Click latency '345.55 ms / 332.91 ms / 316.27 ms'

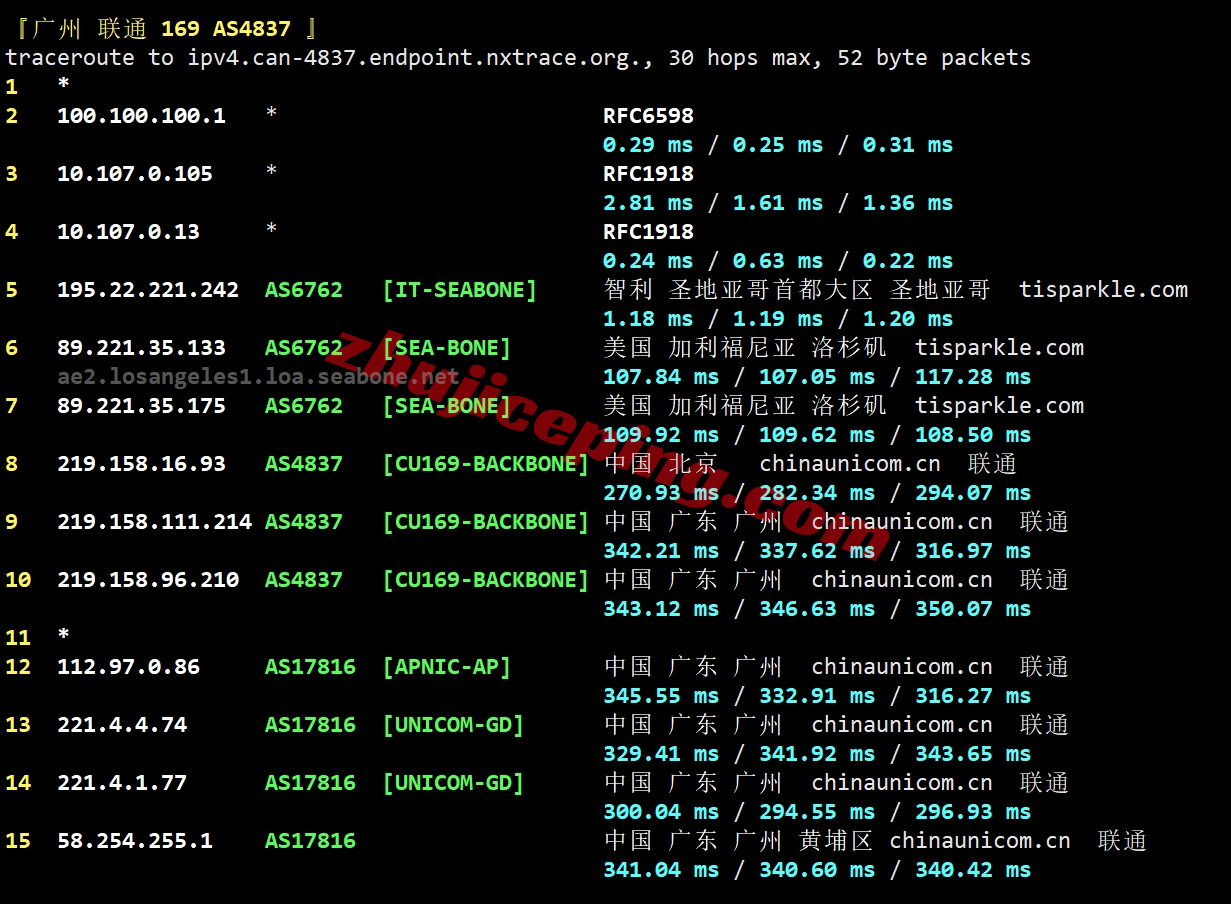pos(817,696)
